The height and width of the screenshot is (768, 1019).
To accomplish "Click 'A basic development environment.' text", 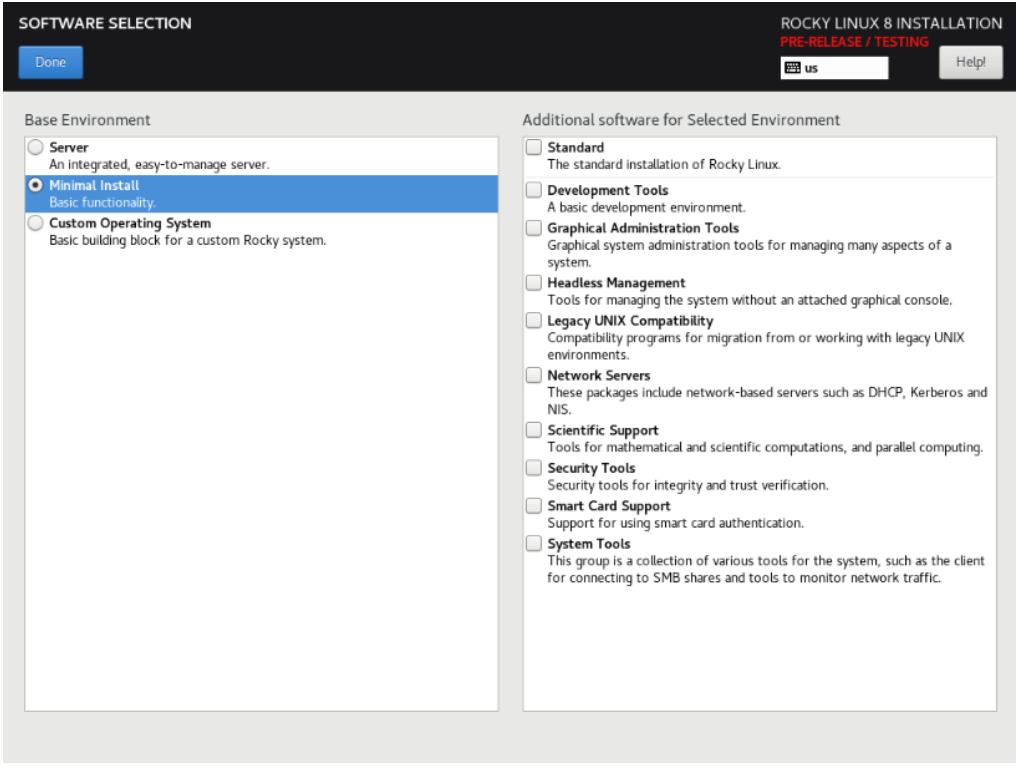I will (646, 207).
